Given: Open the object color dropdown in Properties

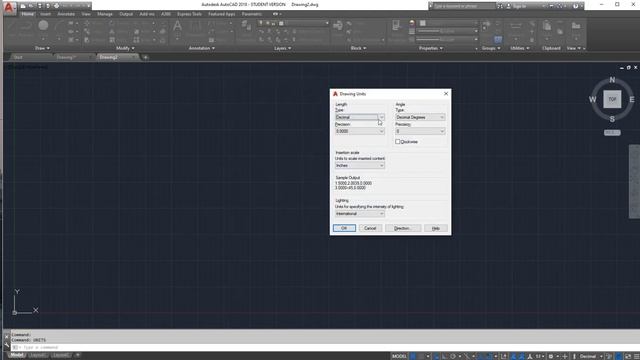Looking at the screenshot, I should 449,23.
